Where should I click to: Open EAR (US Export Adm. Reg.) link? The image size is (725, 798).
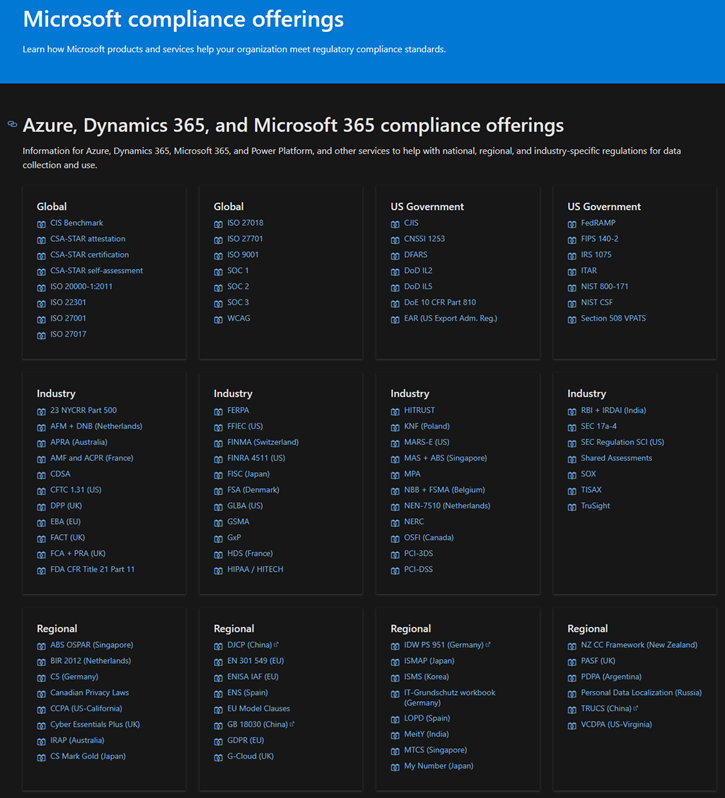point(451,318)
